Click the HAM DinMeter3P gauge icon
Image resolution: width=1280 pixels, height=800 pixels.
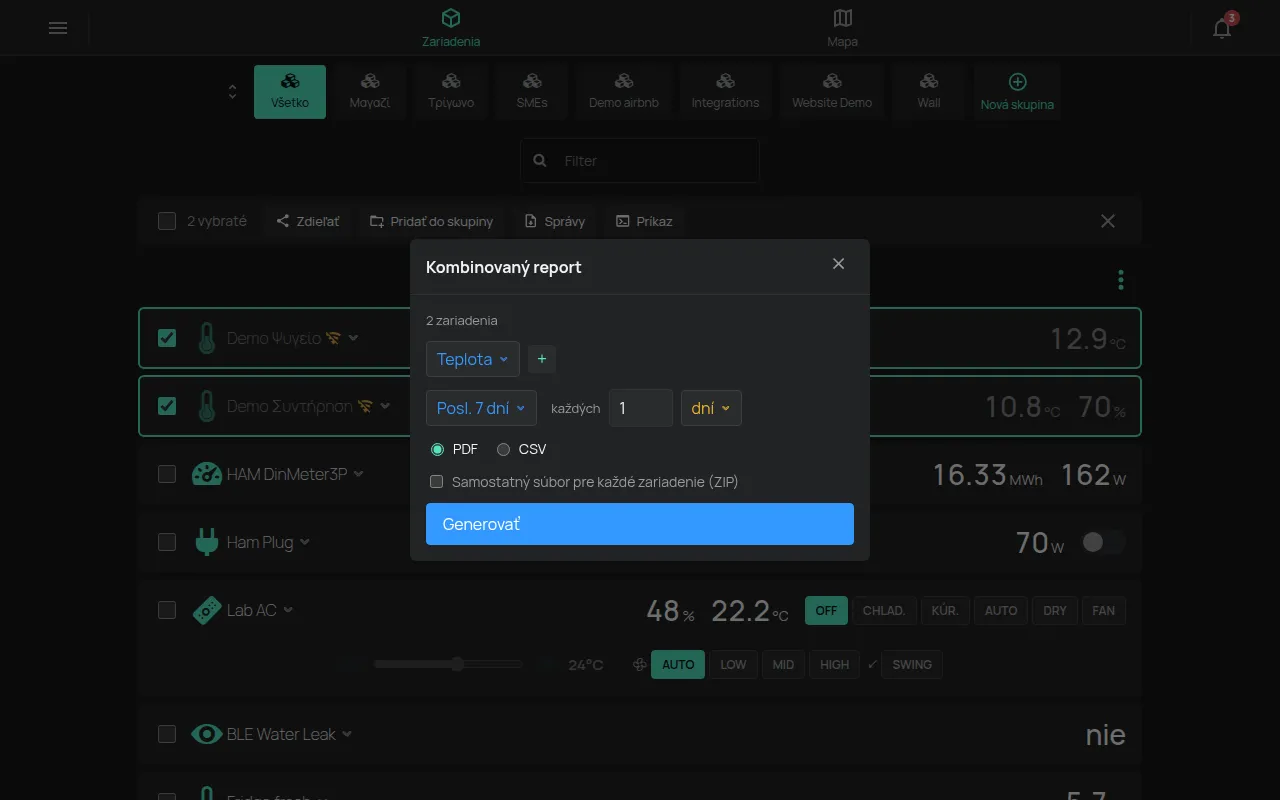point(206,474)
